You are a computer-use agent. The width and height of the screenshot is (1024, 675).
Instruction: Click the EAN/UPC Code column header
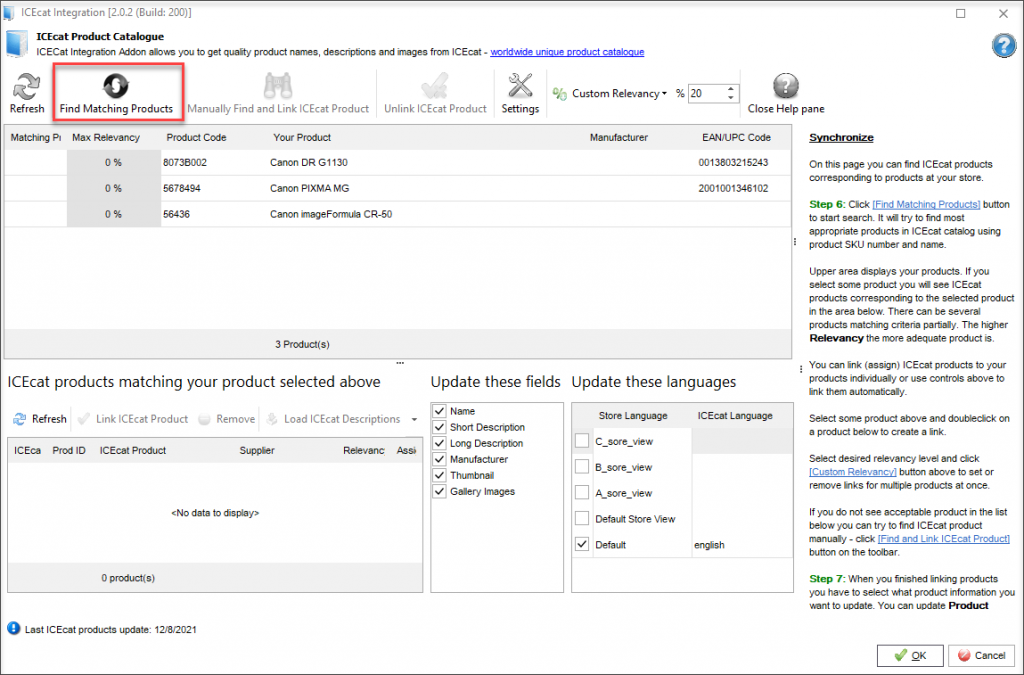736,137
